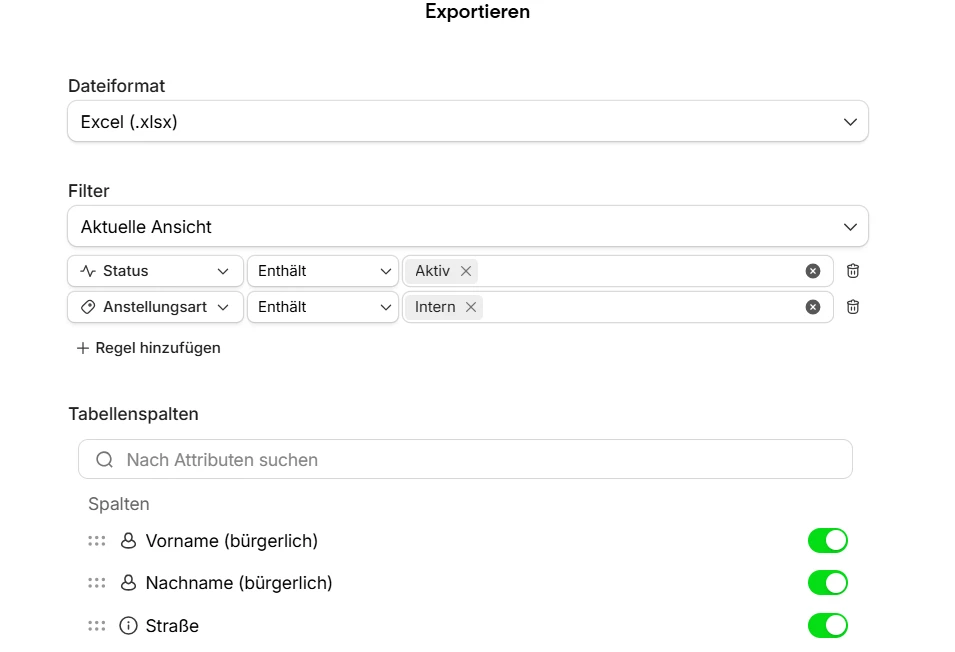
Task: Open the Dateiformat dropdown
Action: [x=467, y=122]
